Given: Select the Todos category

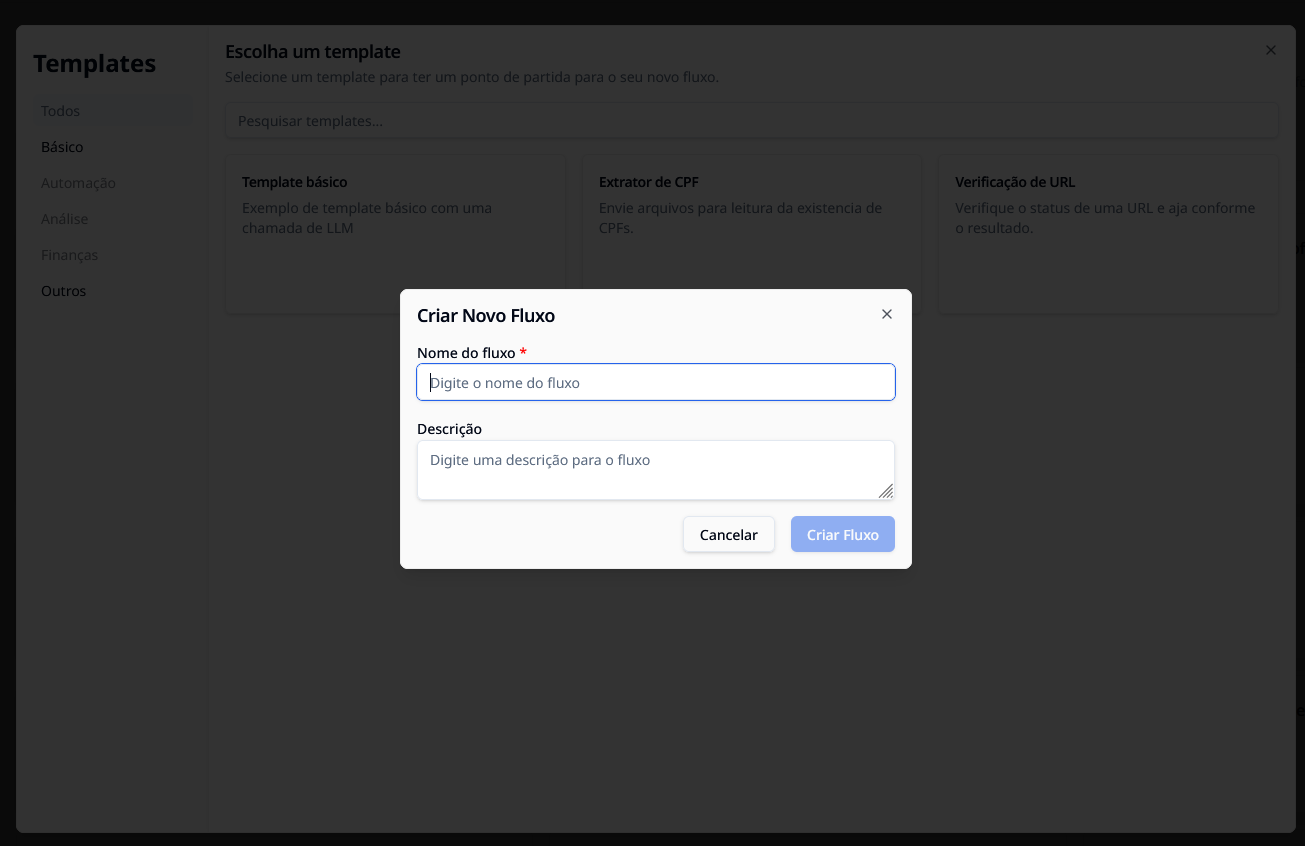Looking at the screenshot, I should tap(61, 111).
